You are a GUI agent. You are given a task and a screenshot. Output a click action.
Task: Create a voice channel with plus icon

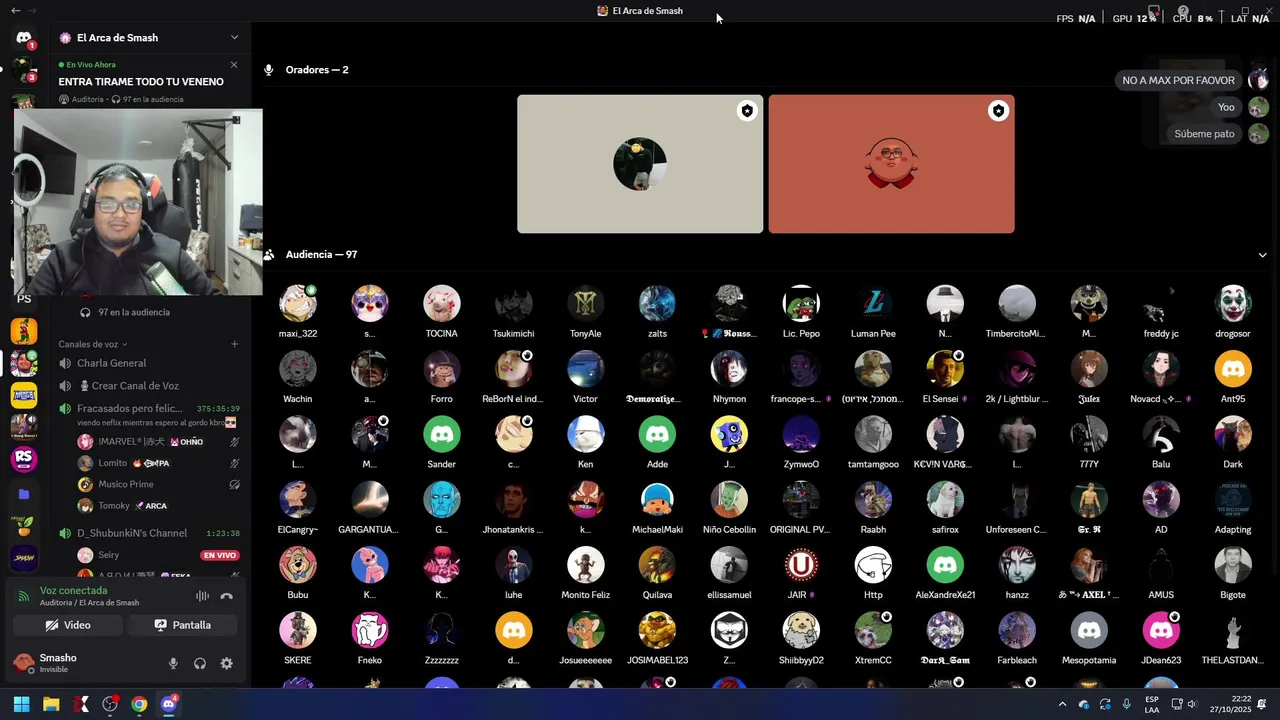(x=235, y=344)
